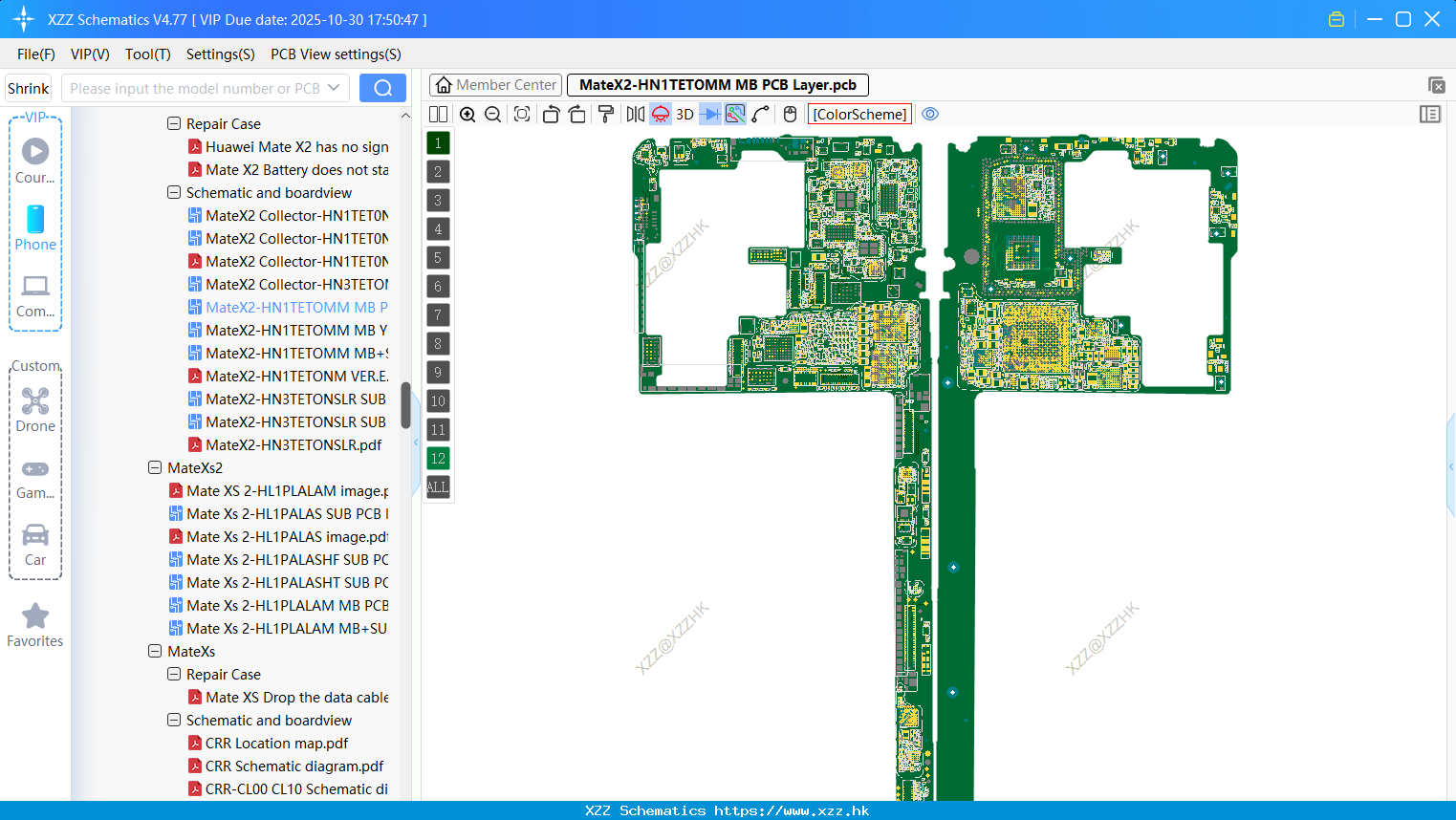The width and height of the screenshot is (1456, 820).
Task: Click the Shrink button
Action: (28, 88)
